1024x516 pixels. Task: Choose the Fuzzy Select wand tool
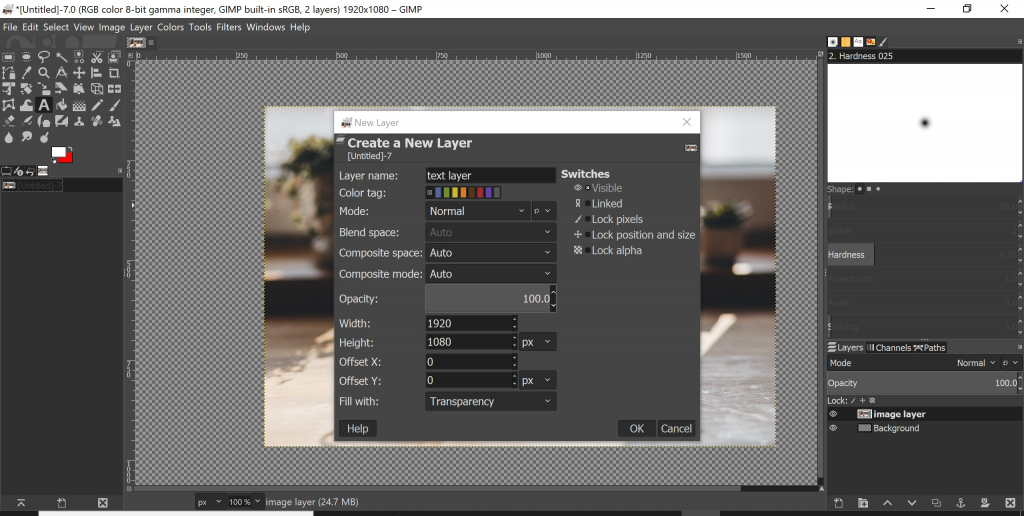pyautogui.click(x=61, y=57)
